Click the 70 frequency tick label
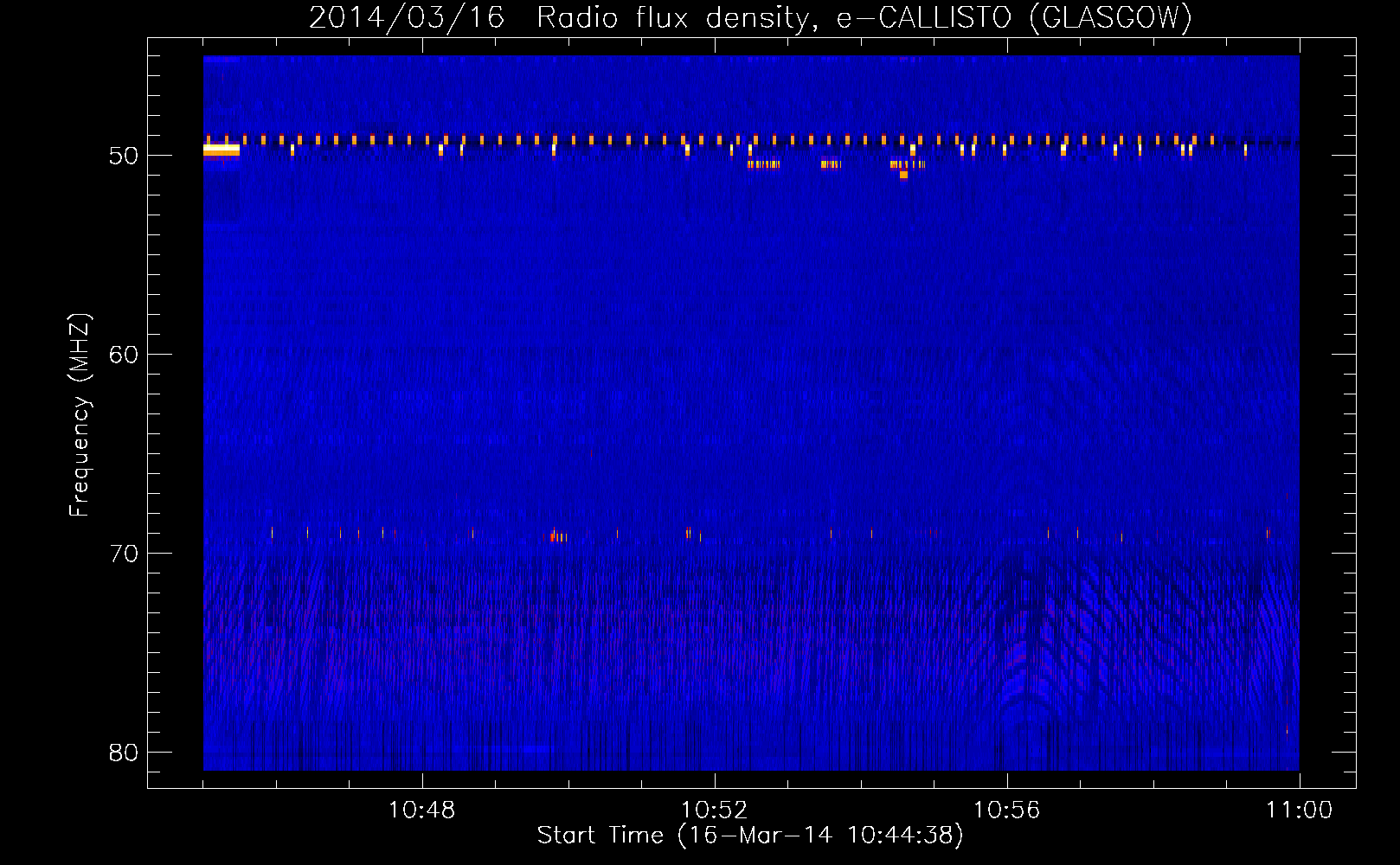This screenshot has height=865, width=1400. 124,554
